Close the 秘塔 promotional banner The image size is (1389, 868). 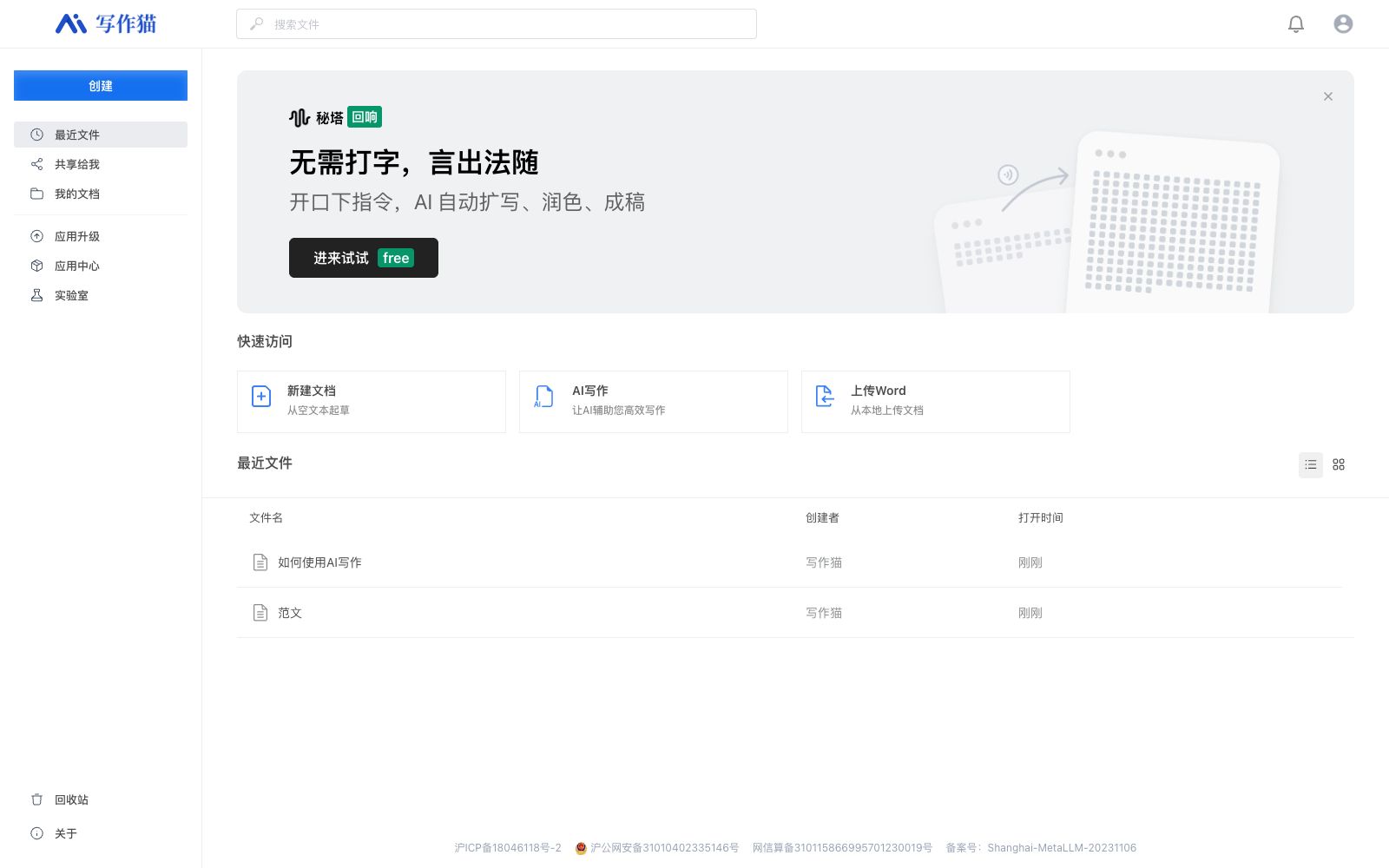point(1328,96)
